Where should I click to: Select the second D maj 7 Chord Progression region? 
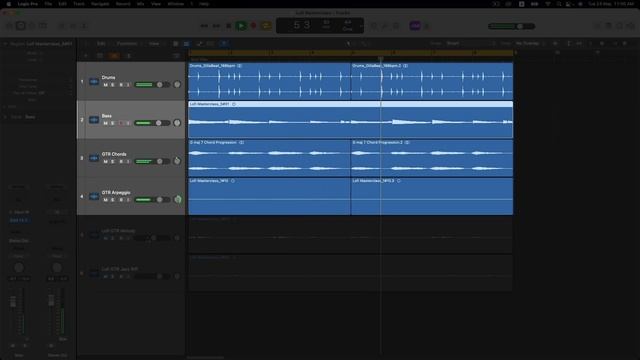(x=432, y=158)
